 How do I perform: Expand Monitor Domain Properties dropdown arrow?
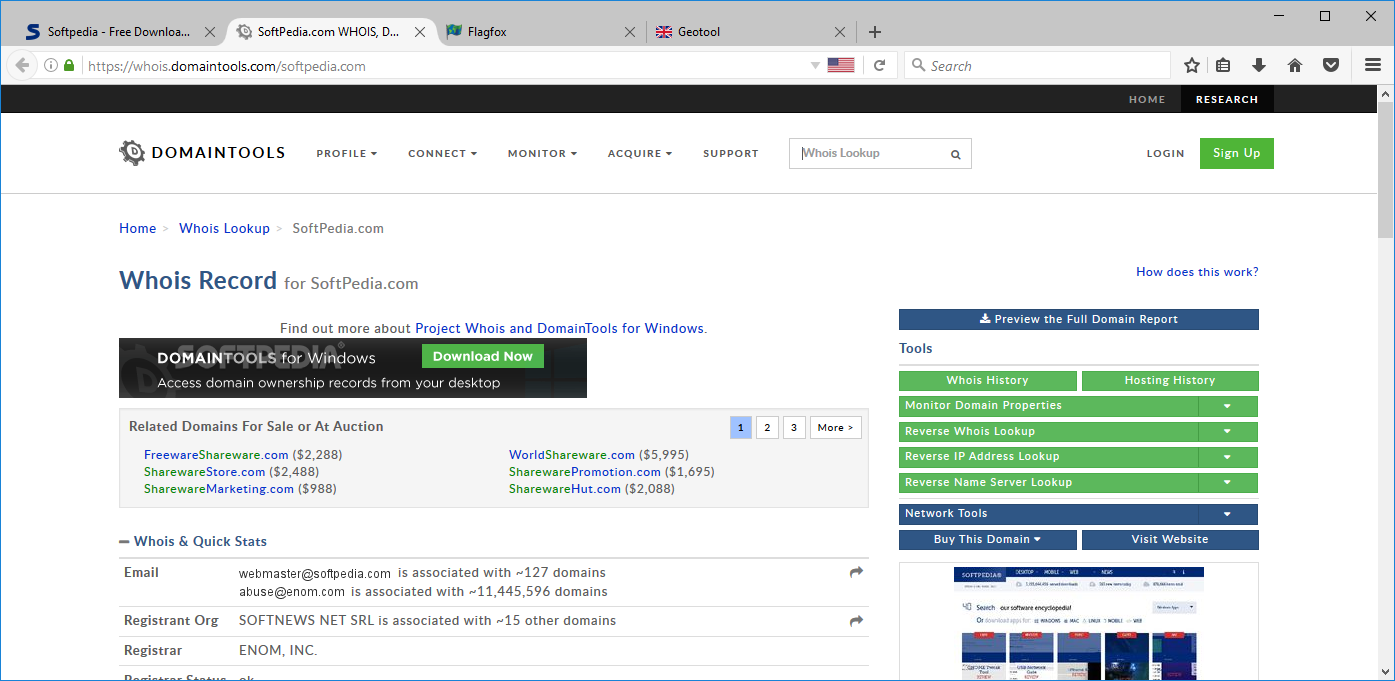[x=1227, y=406]
